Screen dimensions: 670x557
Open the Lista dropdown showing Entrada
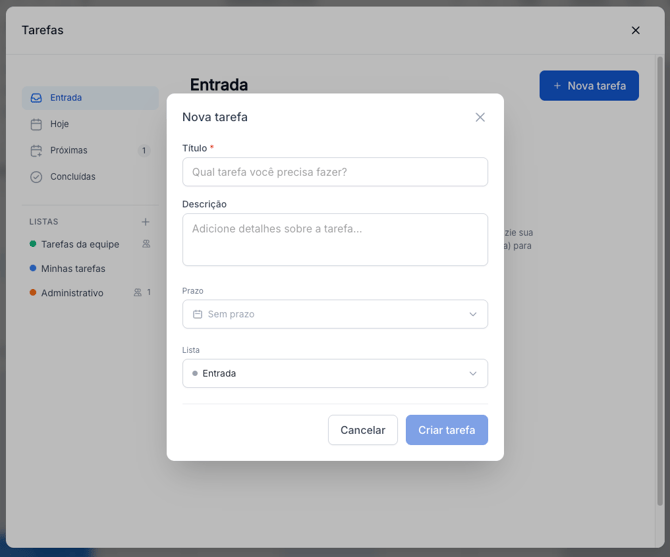pyautogui.click(x=334, y=373)
